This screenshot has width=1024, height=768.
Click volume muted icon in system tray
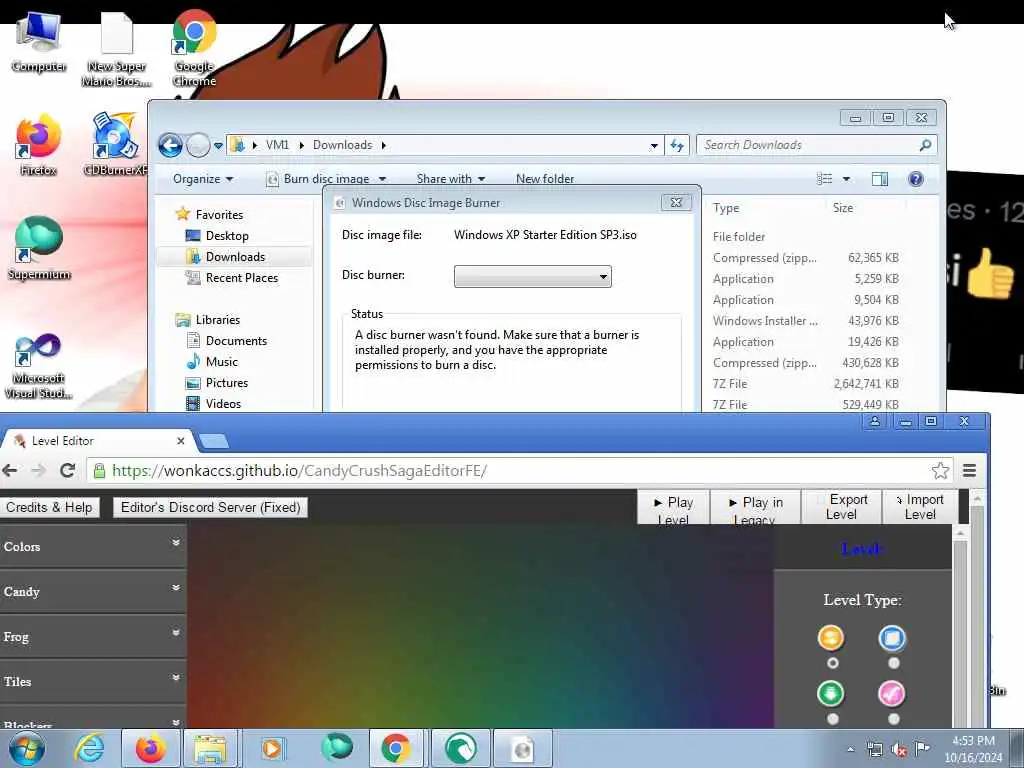pos(899,750)
